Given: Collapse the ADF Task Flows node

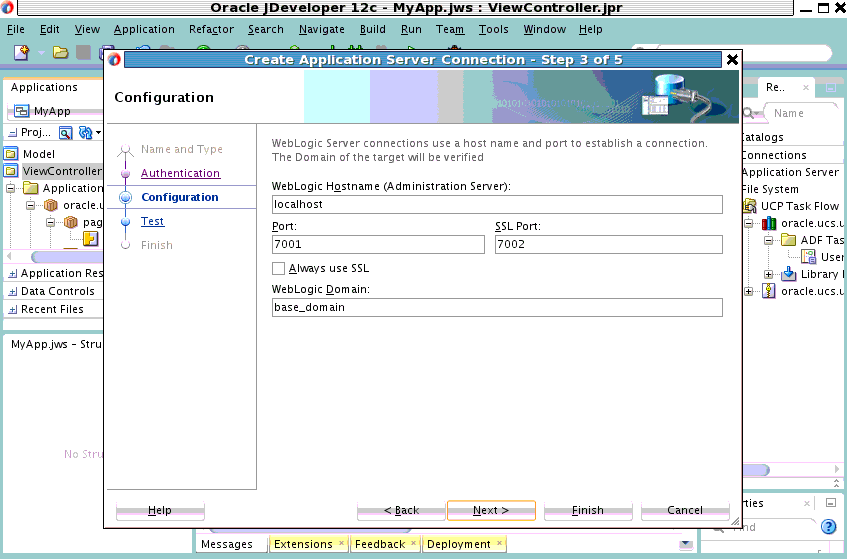Looking at the screenshot, I should click(769, 240).
